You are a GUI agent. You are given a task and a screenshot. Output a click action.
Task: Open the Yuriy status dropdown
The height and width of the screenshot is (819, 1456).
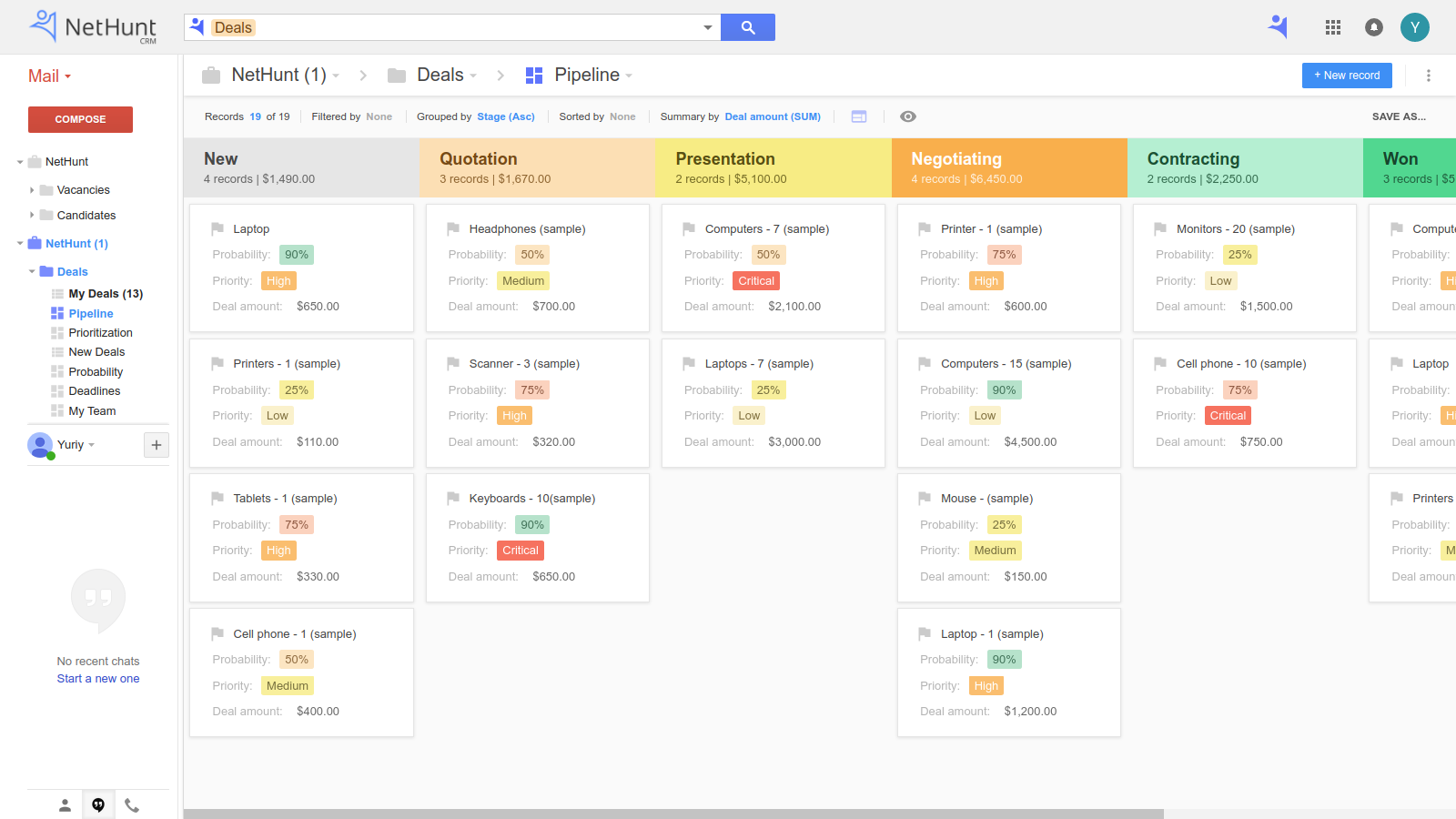(x=91, y=445)
